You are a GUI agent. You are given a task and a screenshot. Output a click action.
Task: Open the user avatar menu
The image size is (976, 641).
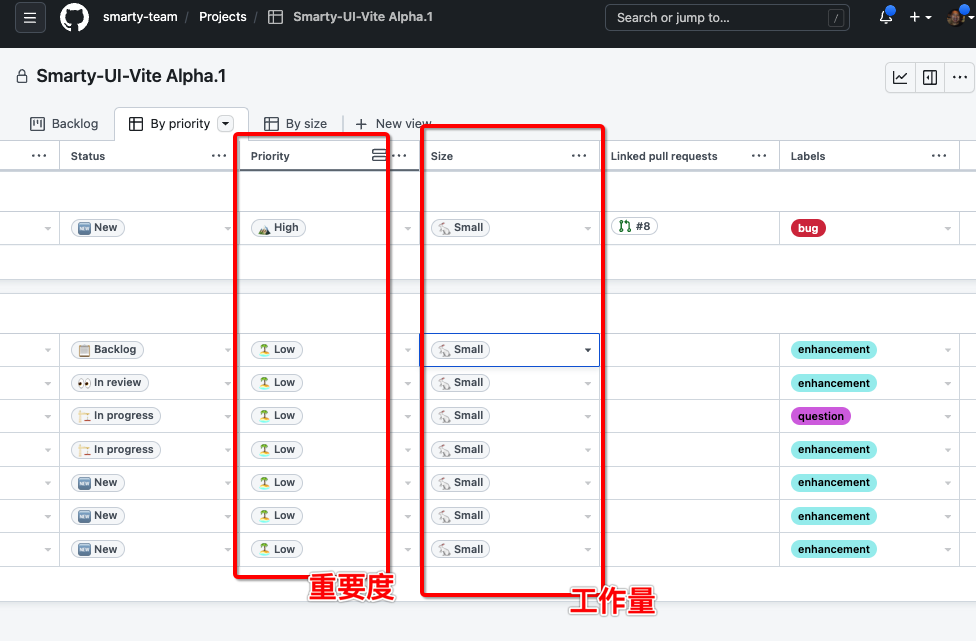click(956, 18)
